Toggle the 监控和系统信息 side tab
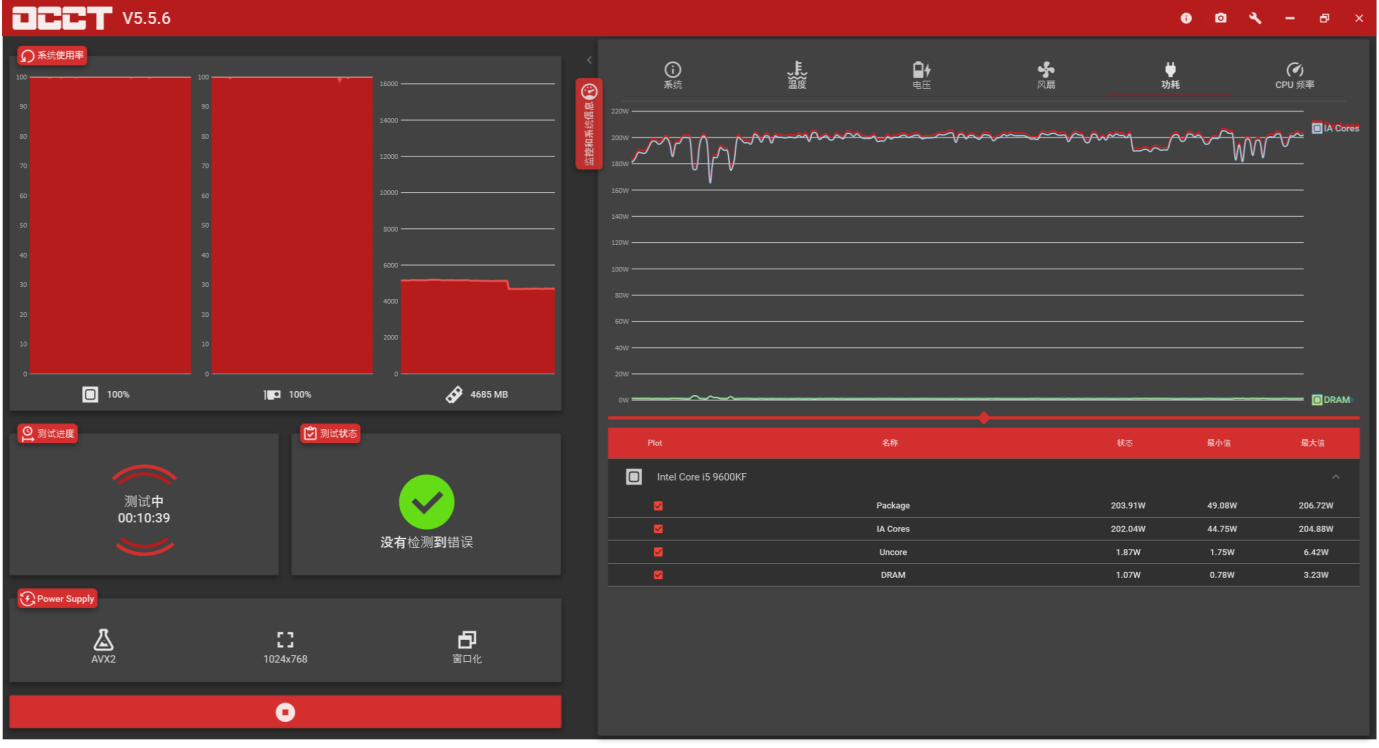This screenshot has width=1379, height=748. 589,124
